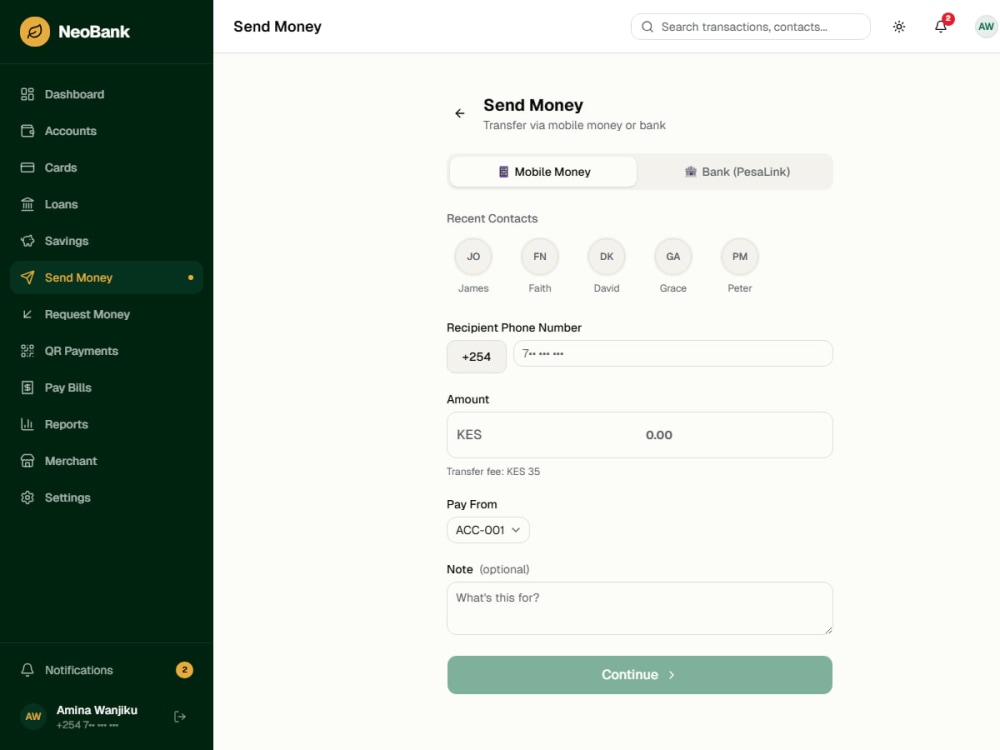This screenshot has width=1000, height=750.
Task: Click the Amina Wanjiku profile name
Action: point(97,710)
